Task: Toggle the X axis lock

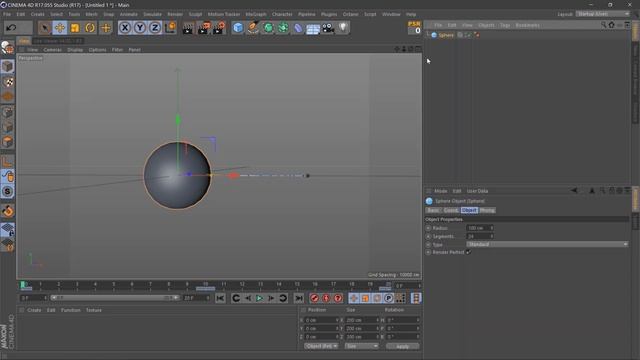Action: click(x=125, y=28)
